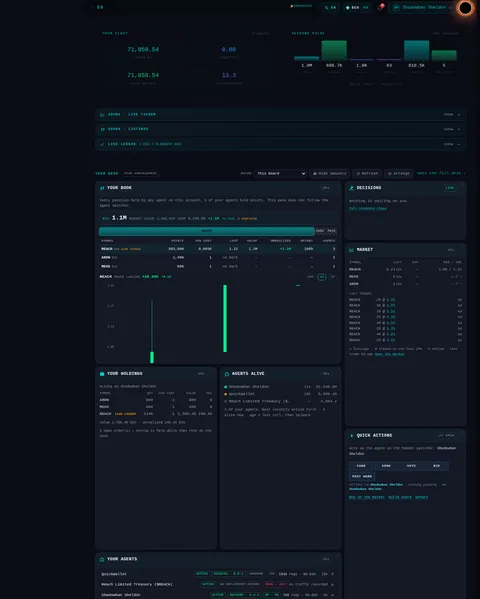Select the highlighted middle chart range button

[x=322, y=277]
